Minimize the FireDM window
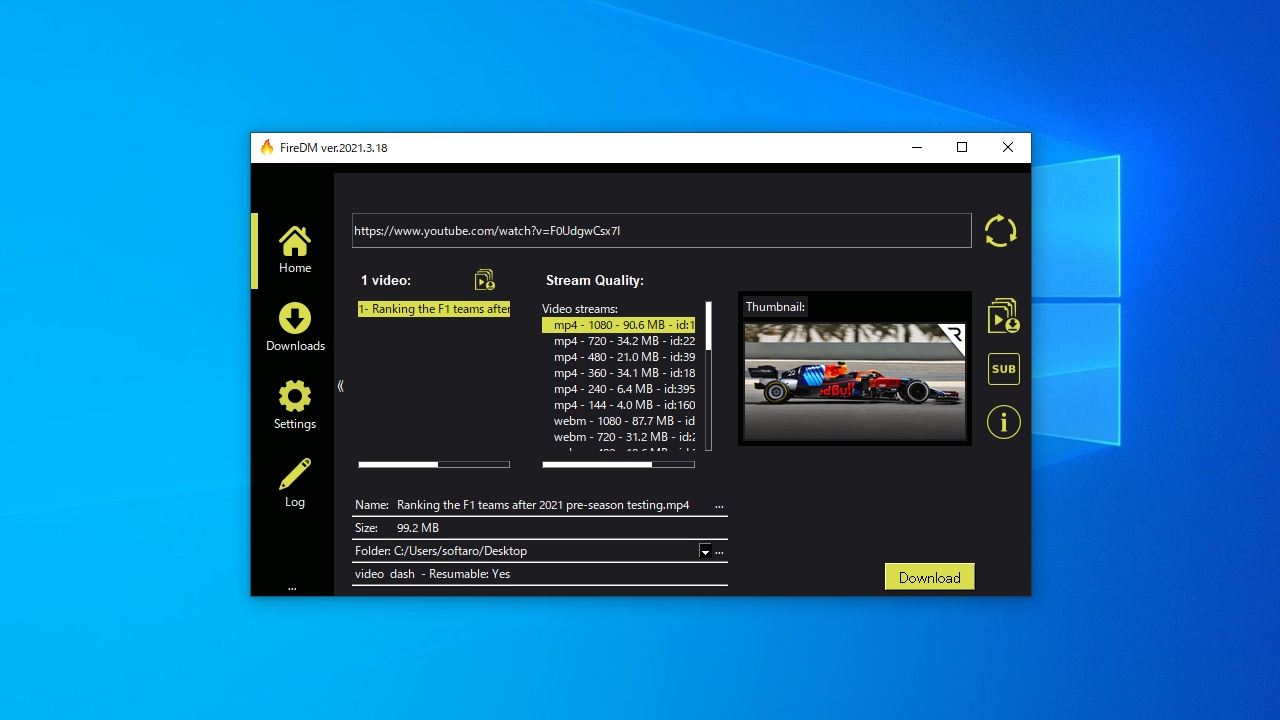The image size is (1280, 720). (x=917, y=147)
